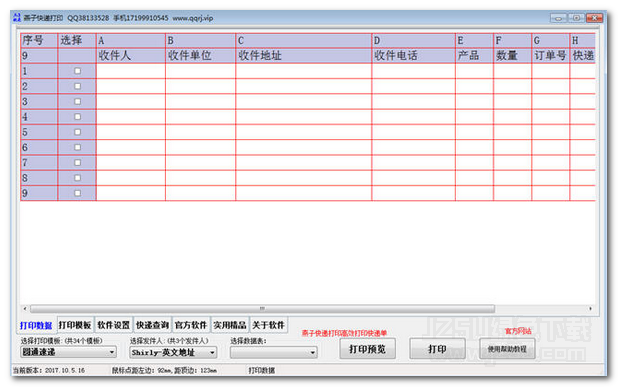
Task: Select the 收件电话 column header
Action: coord(413,56)
